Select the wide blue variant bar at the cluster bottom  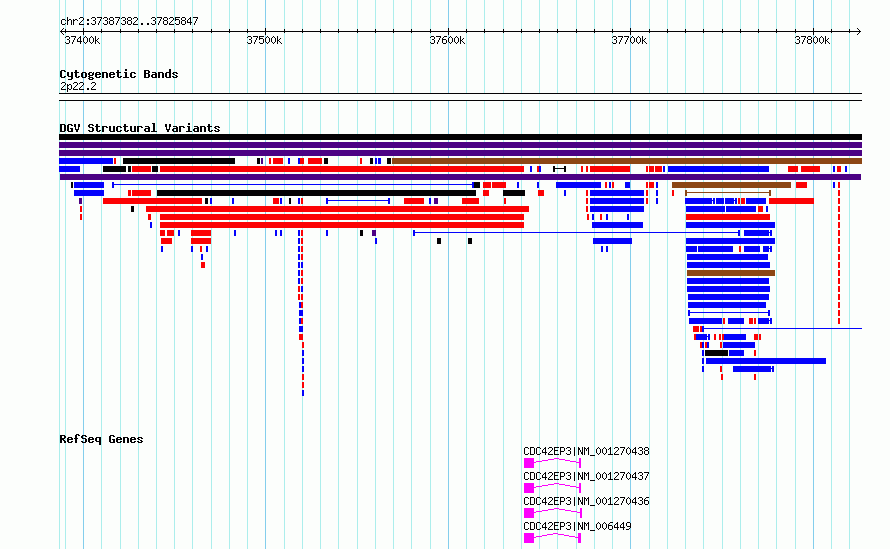click(766, 361)
